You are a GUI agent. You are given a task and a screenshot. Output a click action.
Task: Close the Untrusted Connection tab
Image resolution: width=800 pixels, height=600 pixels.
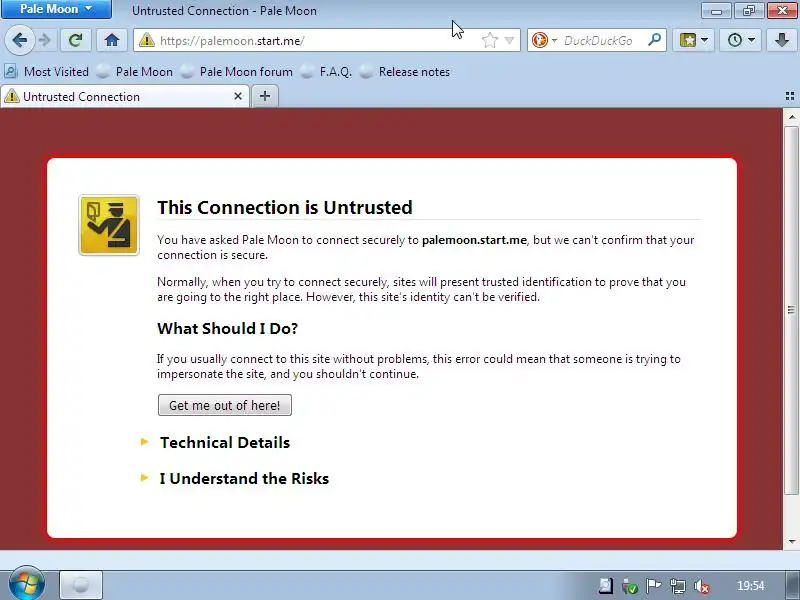[x=238, y=96]
